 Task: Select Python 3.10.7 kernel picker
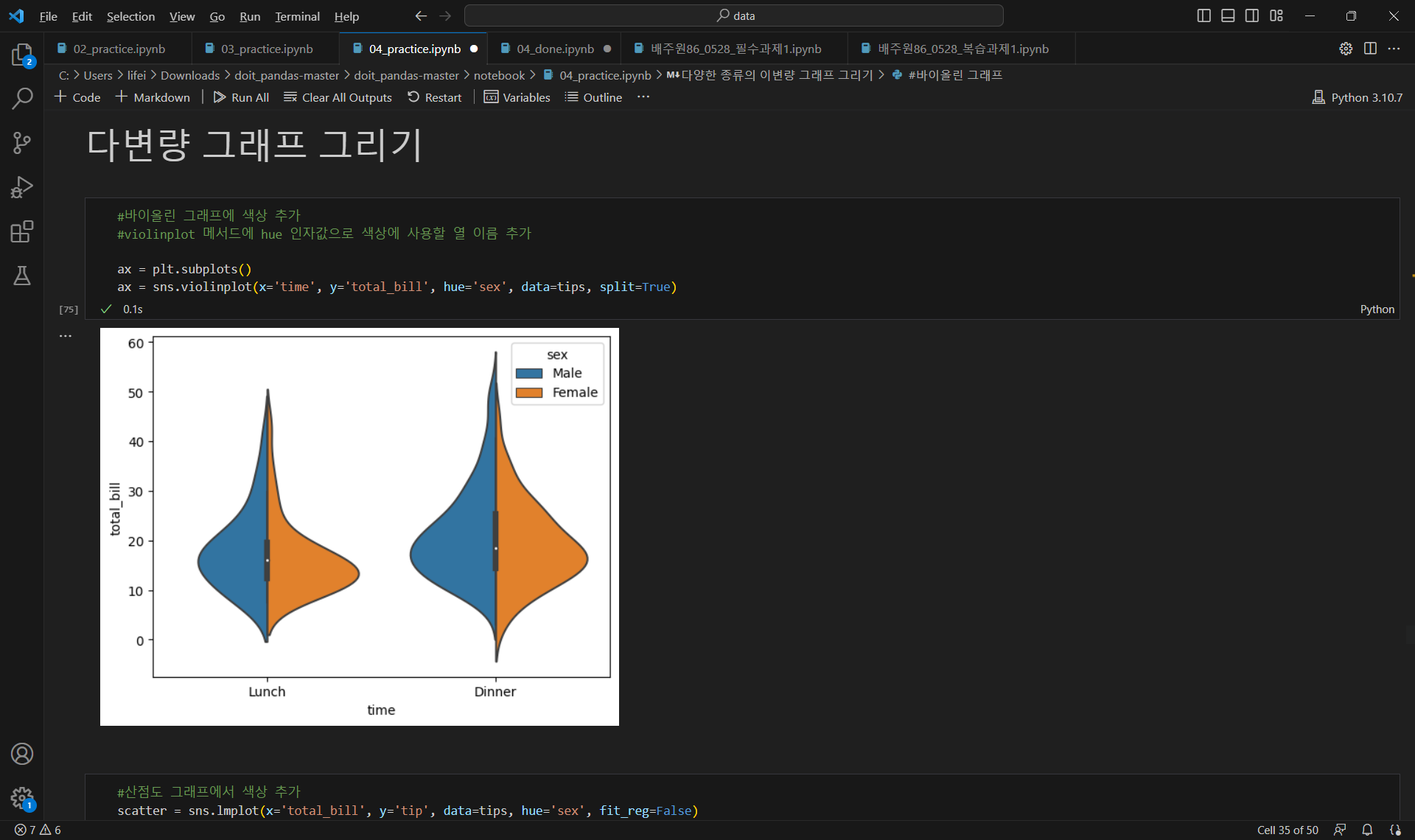coord(1357,97)
